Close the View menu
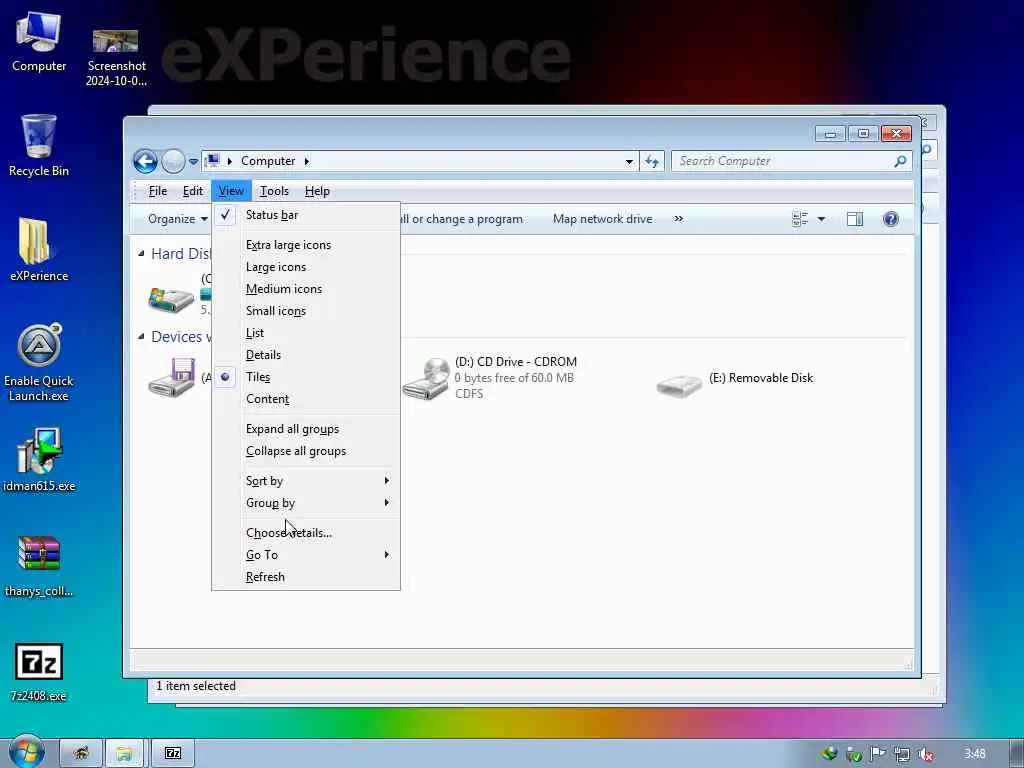The width and height of the screenshot is (1024, 768). pyautogui.click(x=231, y=191)
